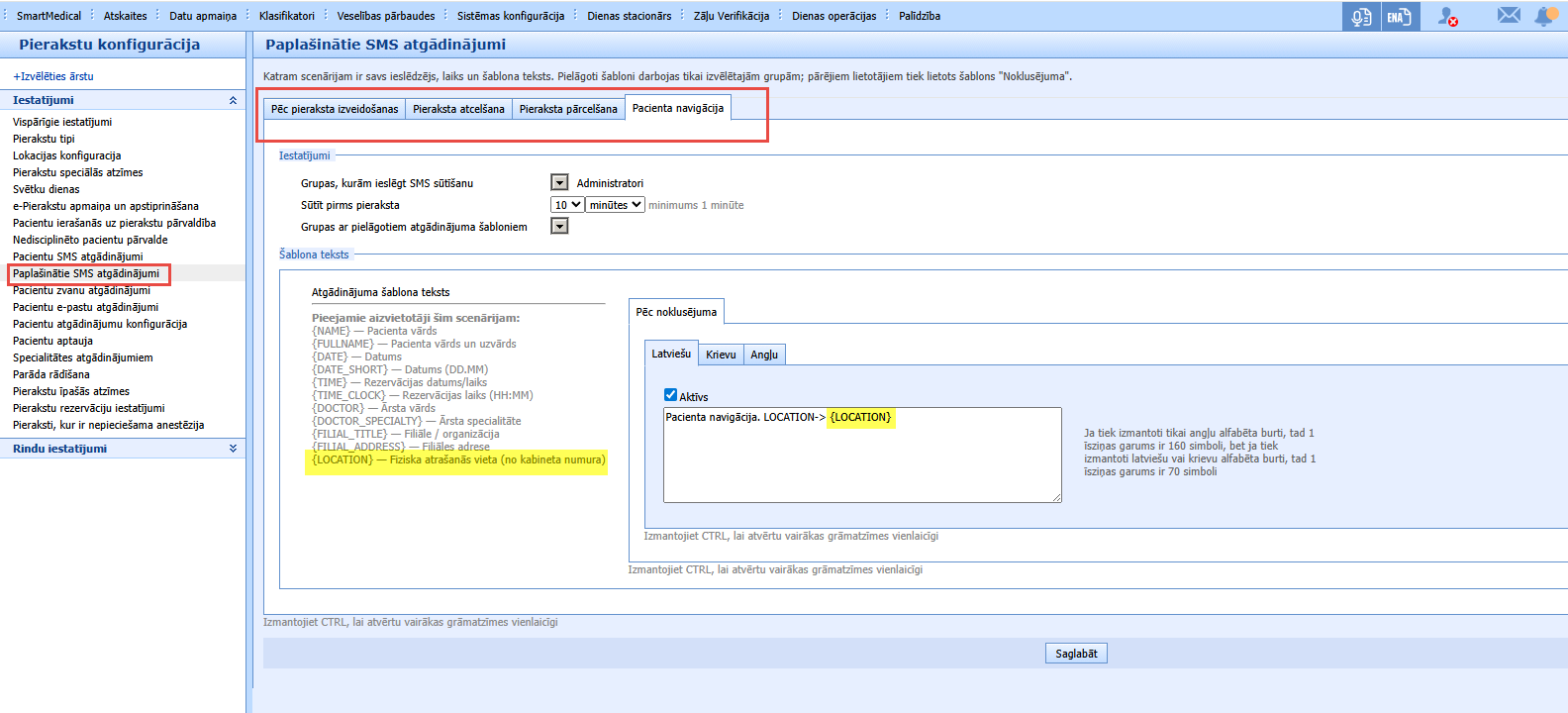Screen dimensions: 1568x713
Task: Open the notification bell icon
Action: 1544,16
